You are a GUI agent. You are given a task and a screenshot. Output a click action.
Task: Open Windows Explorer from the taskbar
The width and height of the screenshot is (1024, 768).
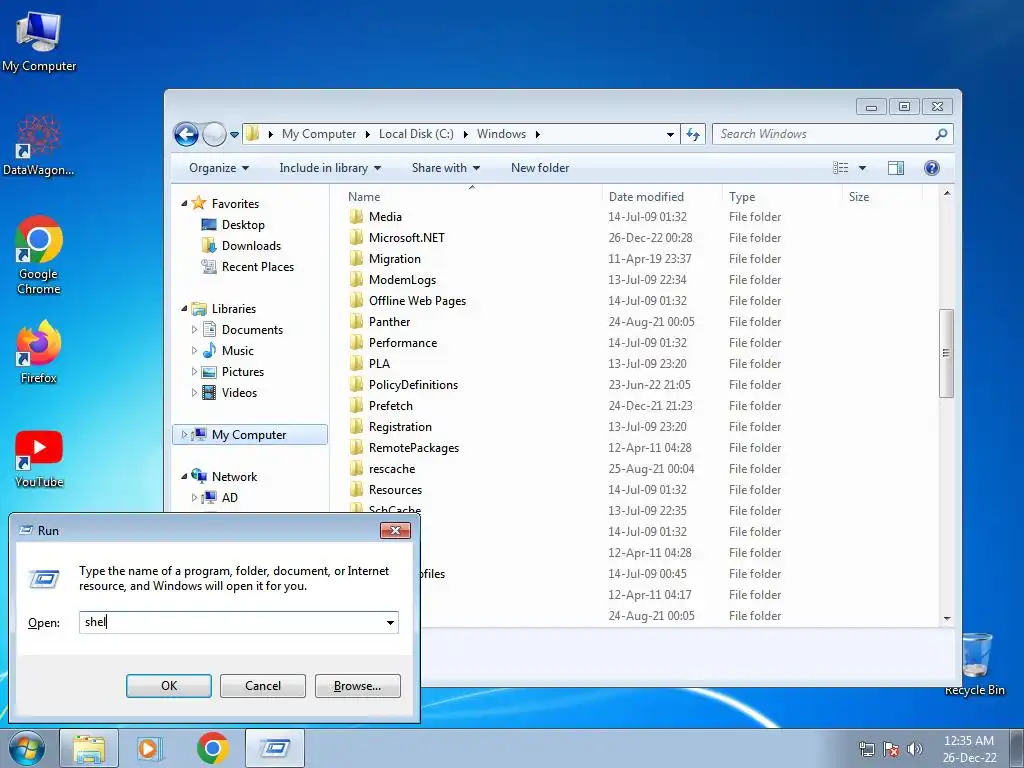click(89, 748)
